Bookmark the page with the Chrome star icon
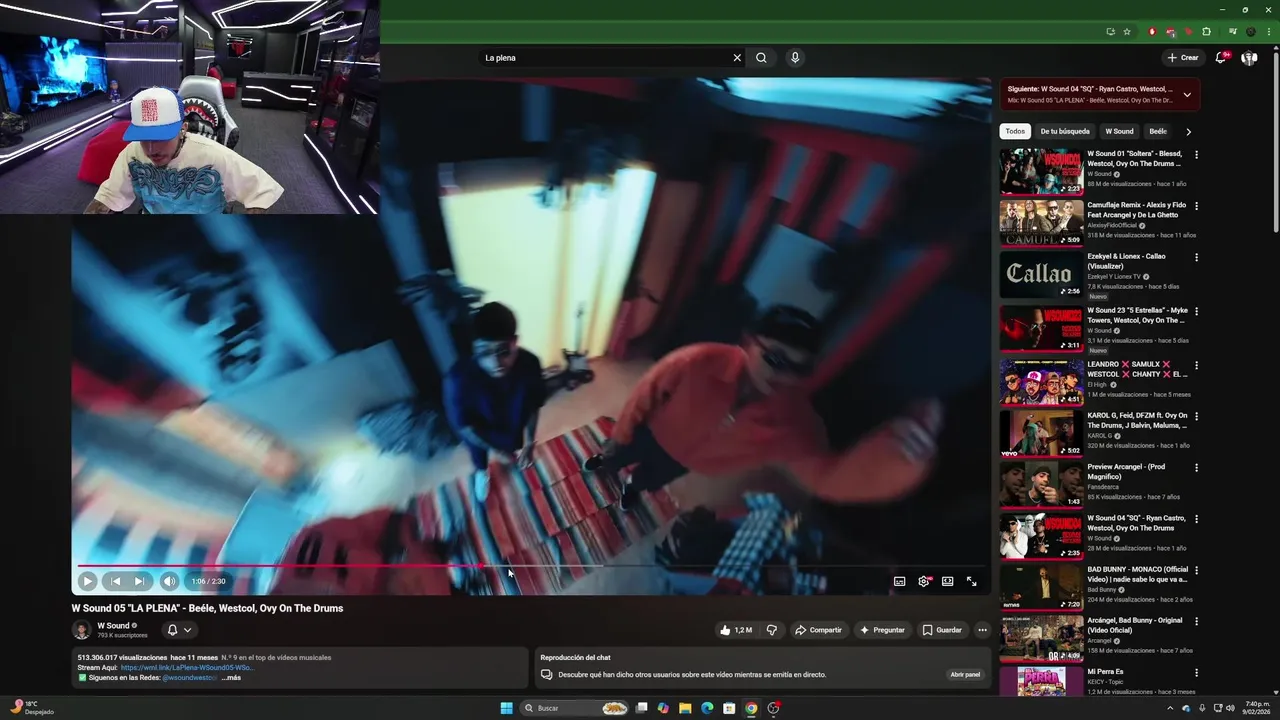The height and width of the screenshot is (720, 1280). coord(1126,32)
